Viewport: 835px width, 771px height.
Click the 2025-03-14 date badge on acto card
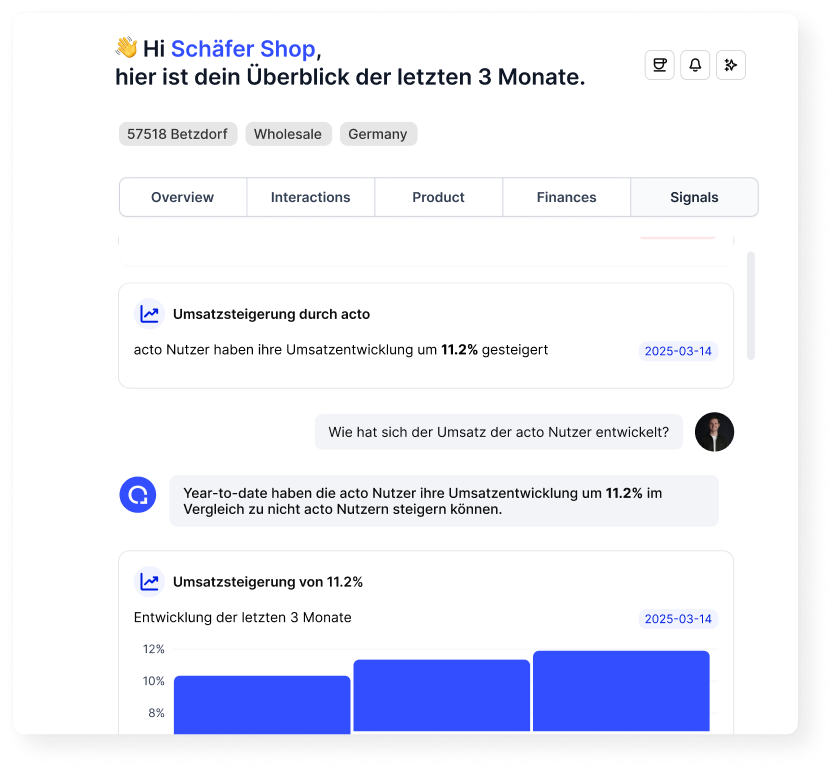point(678,351)
